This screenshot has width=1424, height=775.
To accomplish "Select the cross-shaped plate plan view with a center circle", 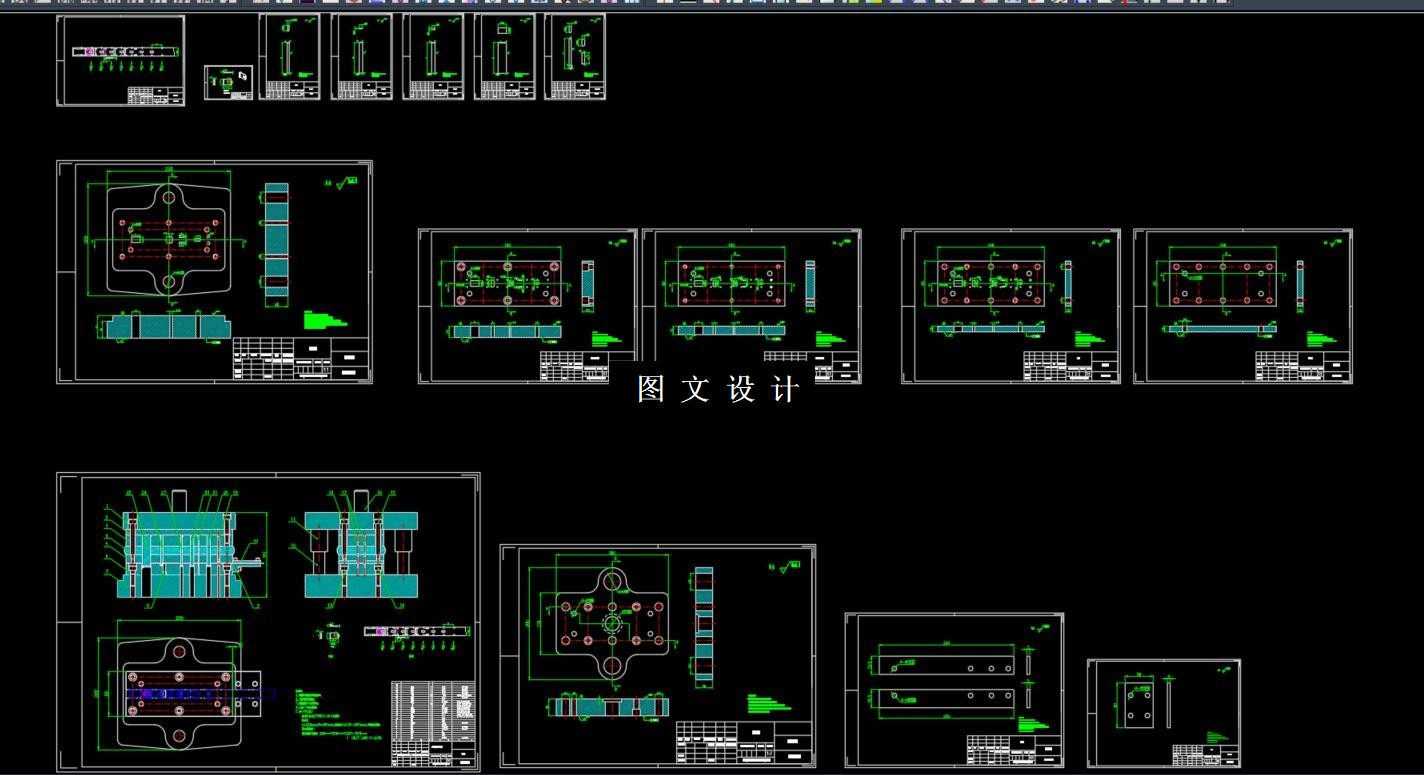I will pos(612,624).
